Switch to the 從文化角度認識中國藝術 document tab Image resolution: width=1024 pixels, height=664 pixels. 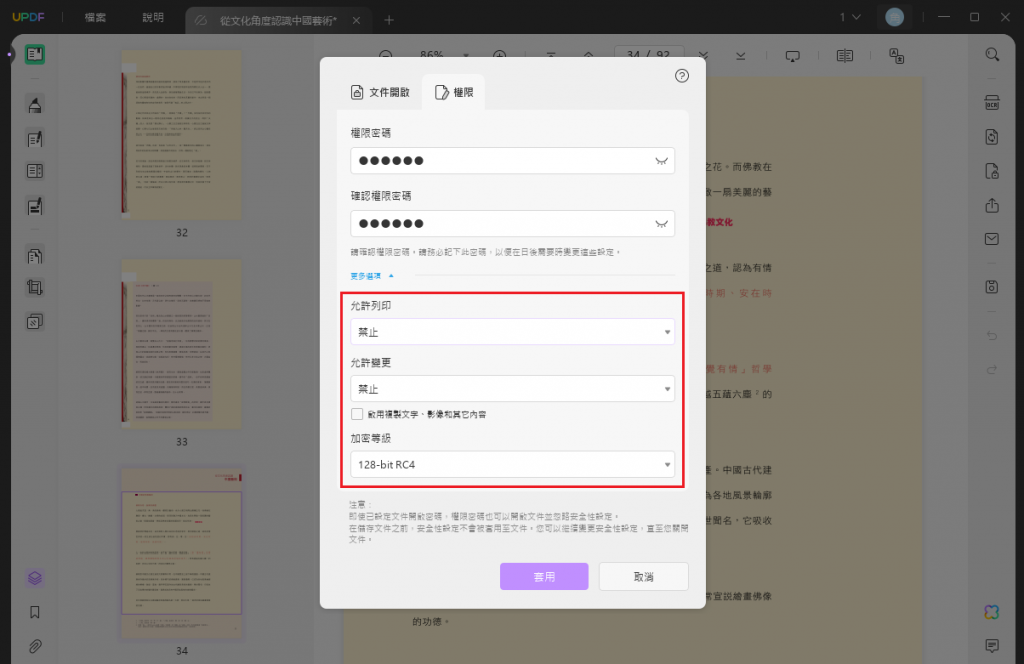pyautogui.click(x=278, y=20)
